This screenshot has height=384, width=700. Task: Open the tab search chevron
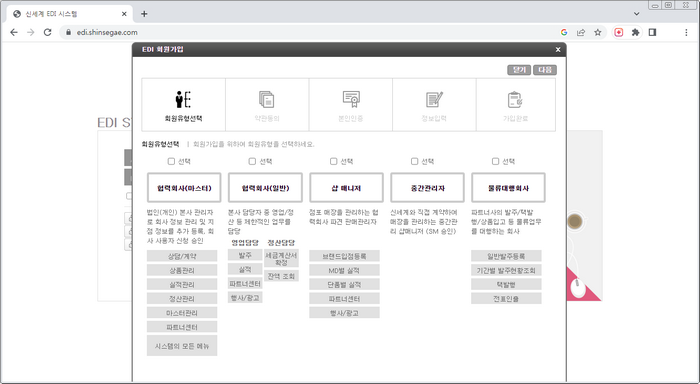(x=637, y=14)
